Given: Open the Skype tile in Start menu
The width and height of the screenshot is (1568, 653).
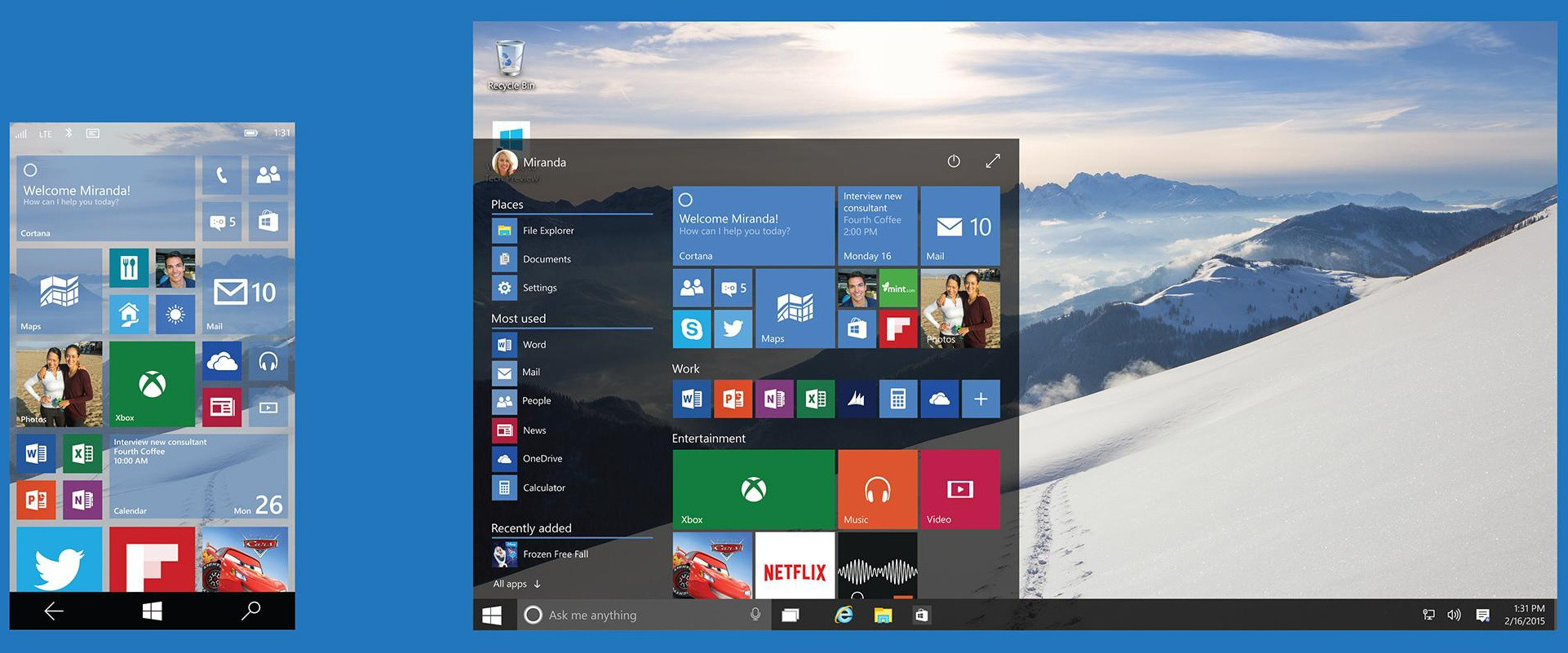Looking at the screenshot, I should click(x=692, y=329).
